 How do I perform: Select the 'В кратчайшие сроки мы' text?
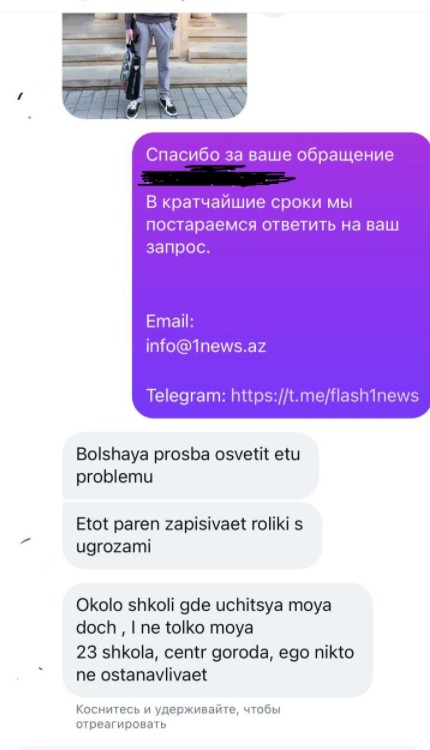tap(249, 202)
